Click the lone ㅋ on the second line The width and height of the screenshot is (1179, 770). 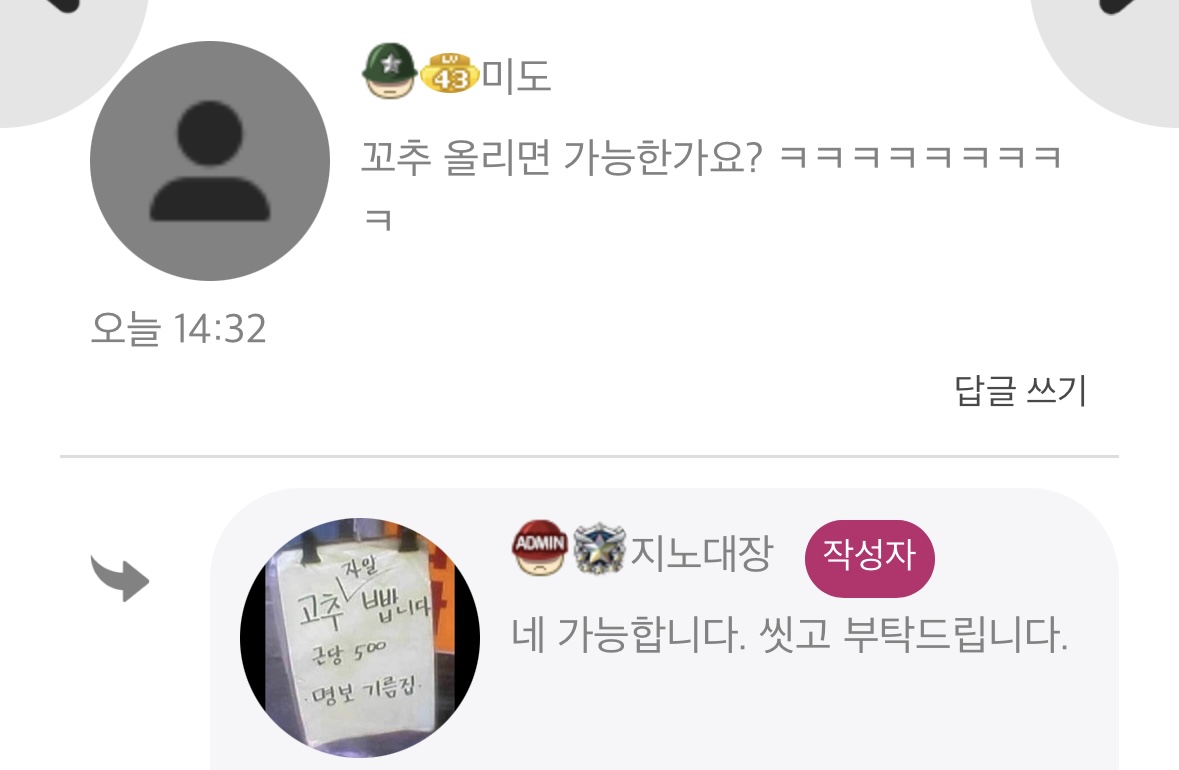(x=377, y=220)
